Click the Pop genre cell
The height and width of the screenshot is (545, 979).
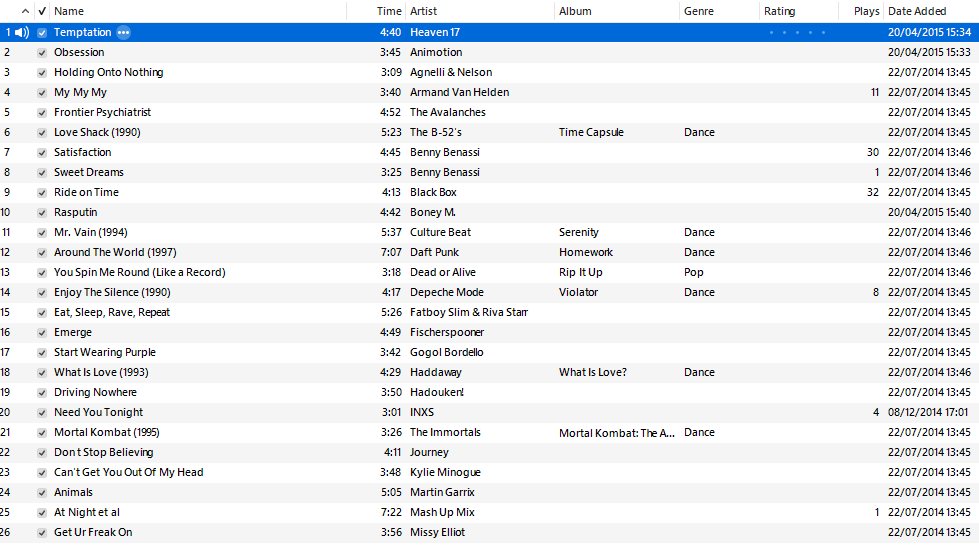tap(694, 272)
